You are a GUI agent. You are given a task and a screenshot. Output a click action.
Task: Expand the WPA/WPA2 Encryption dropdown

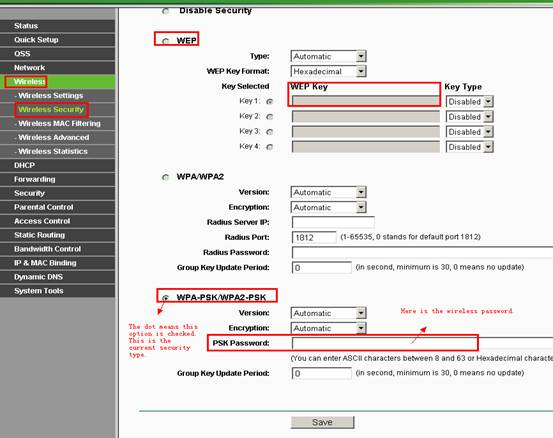(x=328, y=207)
